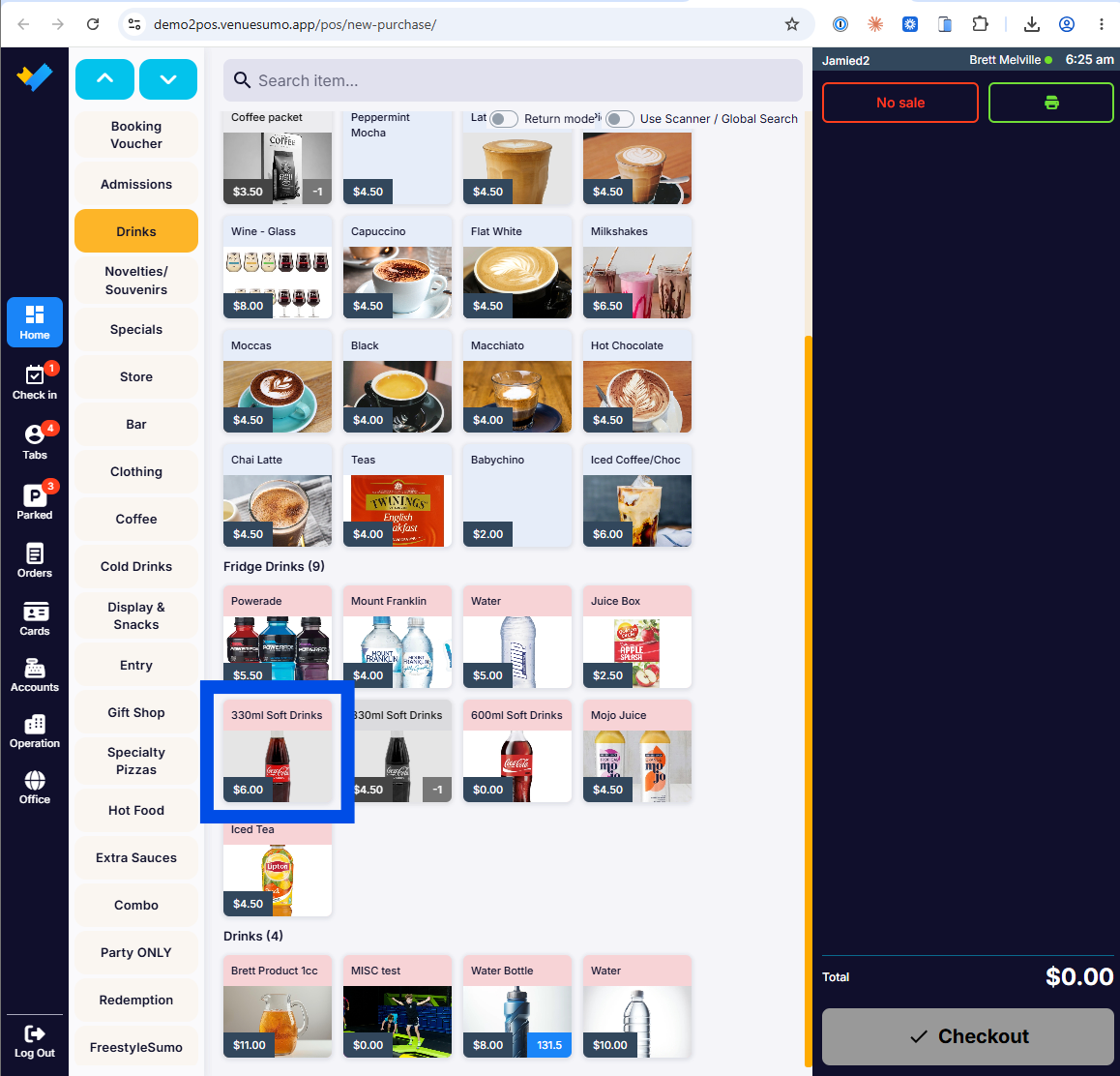Open the Tabs section
Screen dimensions: 1120x1076
[34, 442]
